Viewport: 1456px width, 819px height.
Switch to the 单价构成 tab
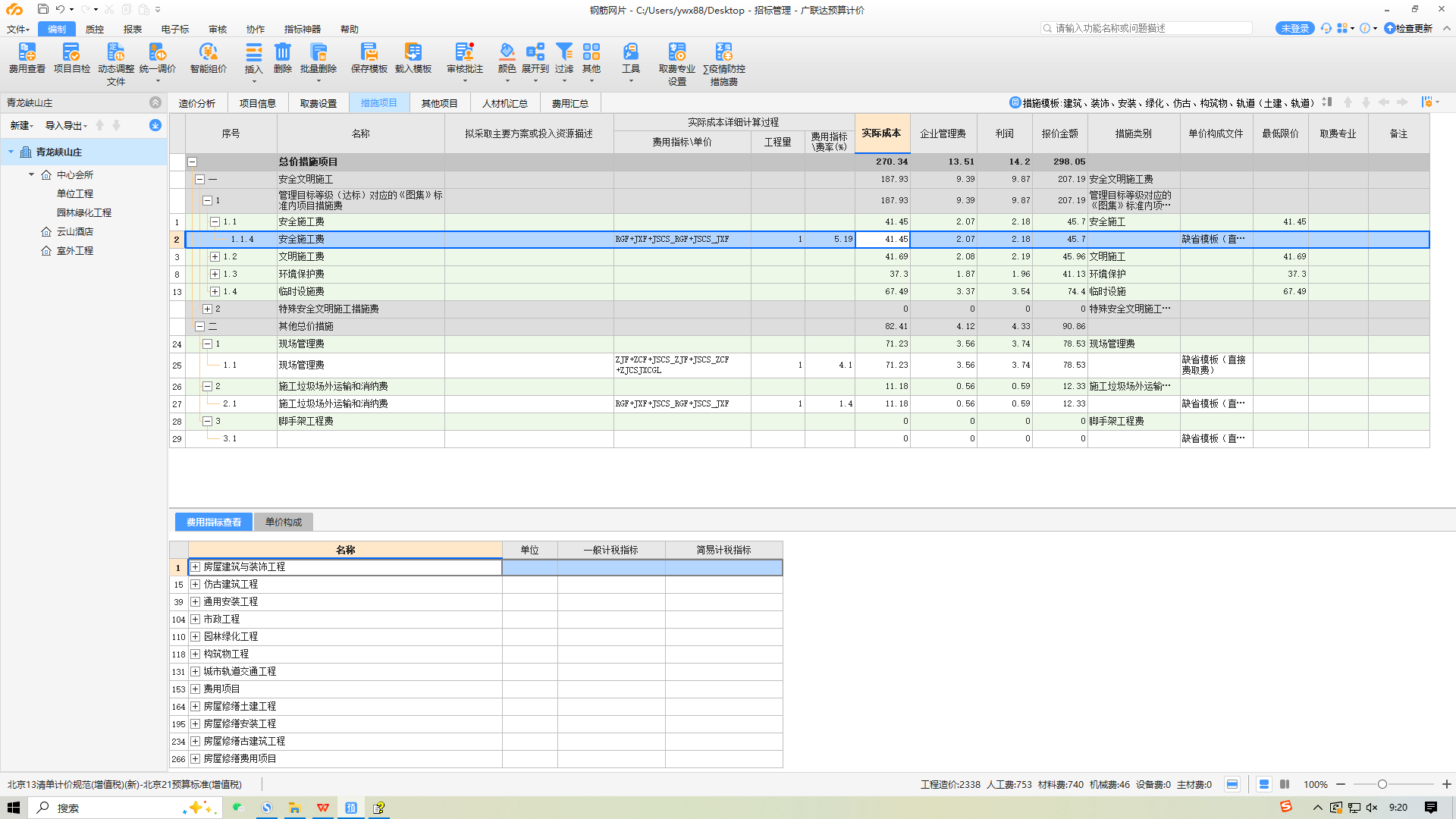283,522
